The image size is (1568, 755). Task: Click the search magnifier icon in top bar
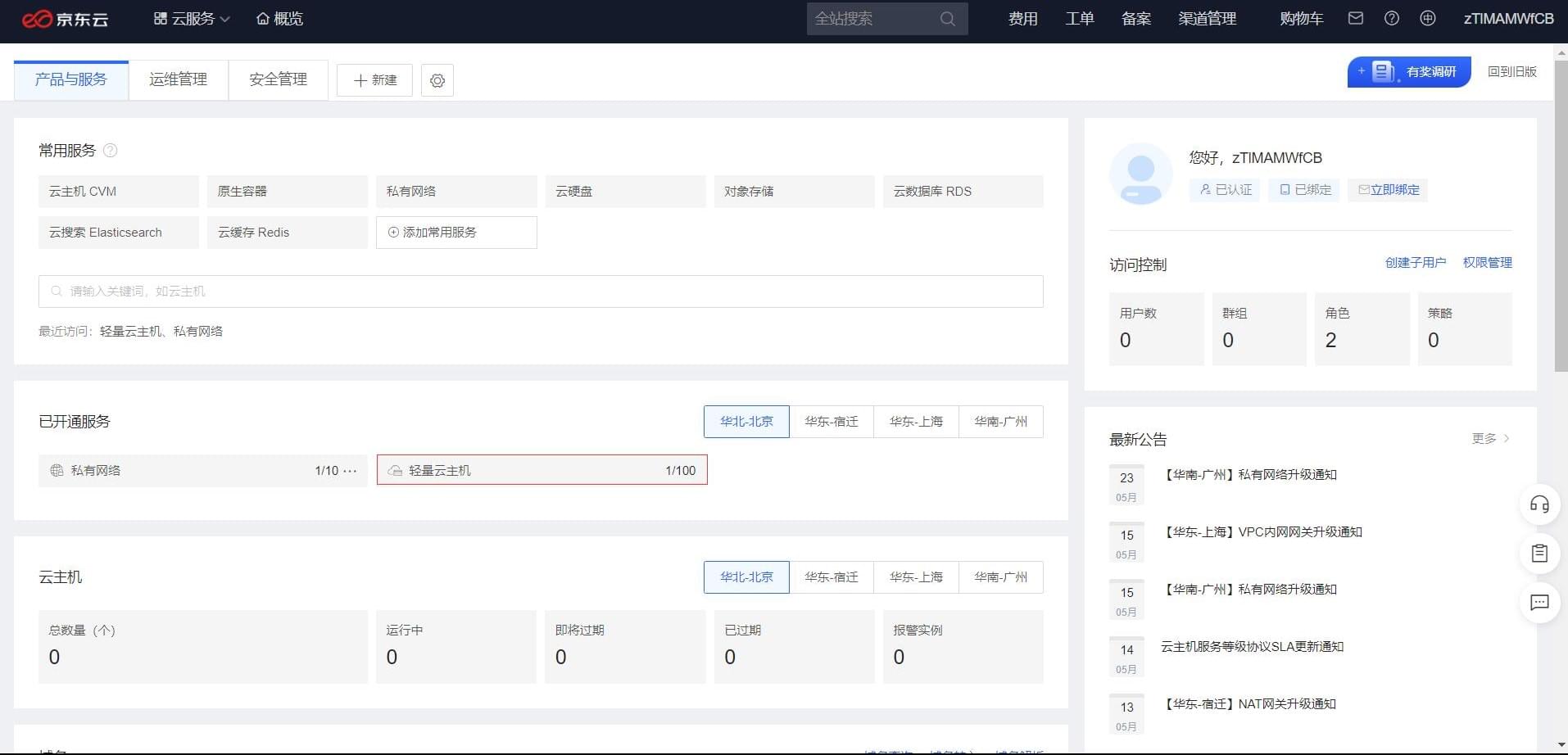tap(948, 19)
